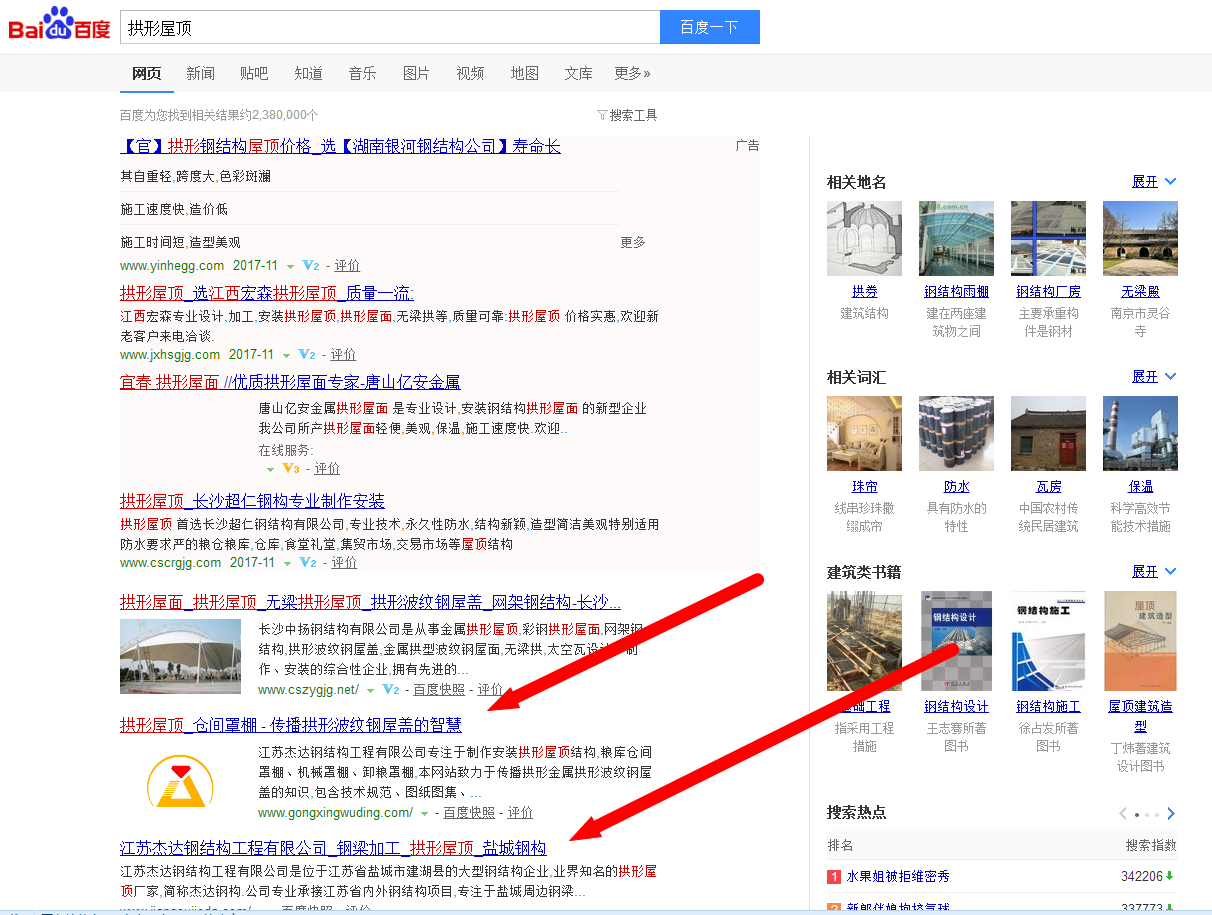Click the Baidu logo
Viewport: 1212px width, 915px height.
[x=59, y=25]
